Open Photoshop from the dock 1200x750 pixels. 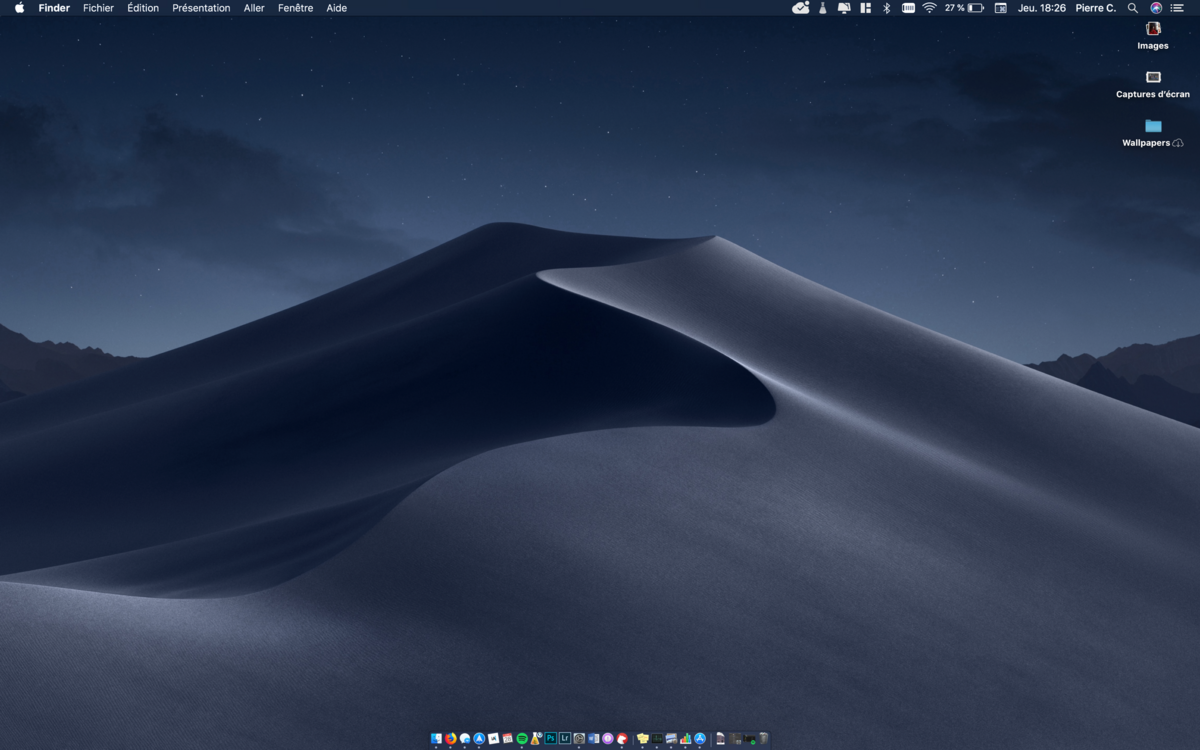click(x=550, y=738)
